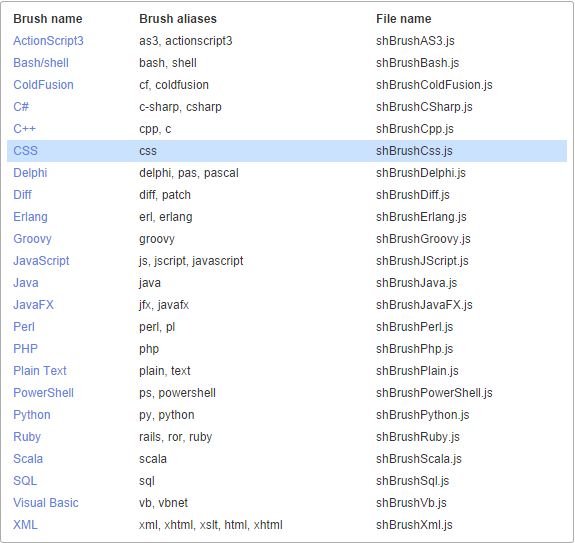The width and height of the screenshot is (575, 543).
Task: Open the JavaScript brush link
Action: coord(41,261)
